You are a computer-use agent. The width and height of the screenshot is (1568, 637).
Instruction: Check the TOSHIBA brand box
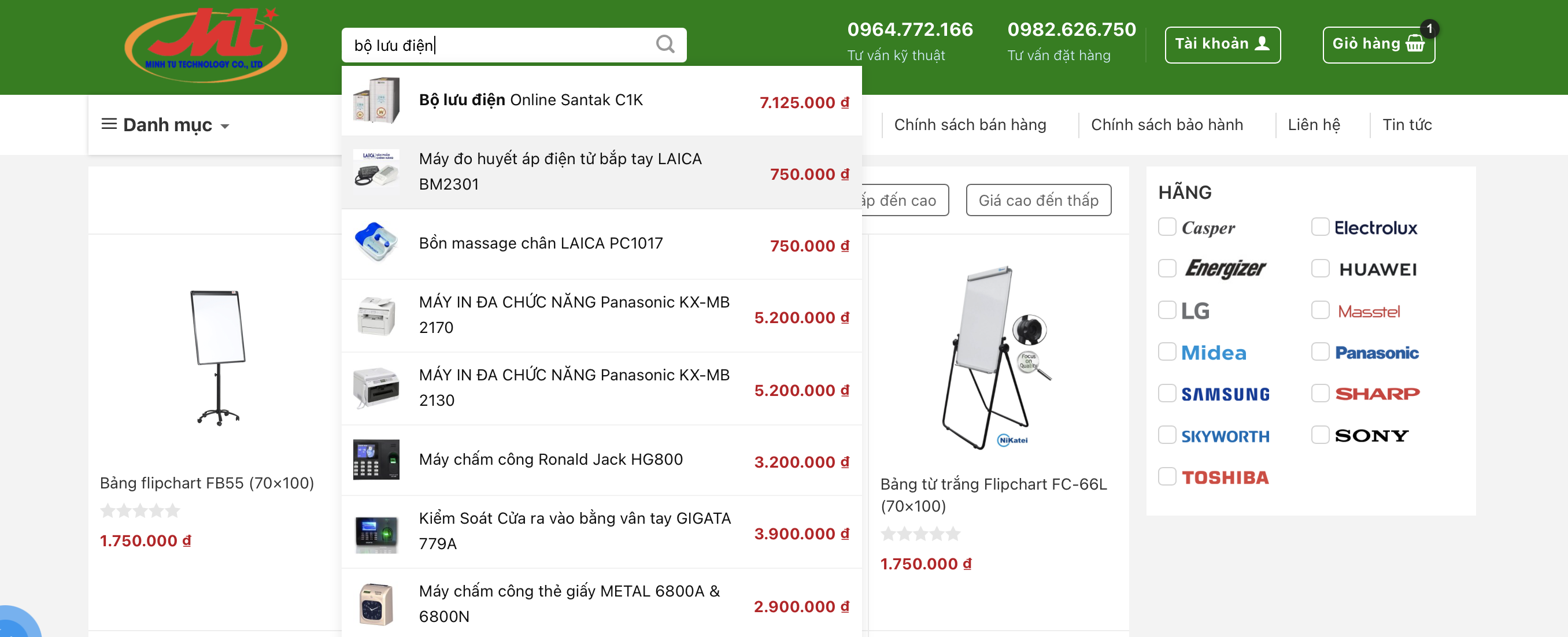1166,476
